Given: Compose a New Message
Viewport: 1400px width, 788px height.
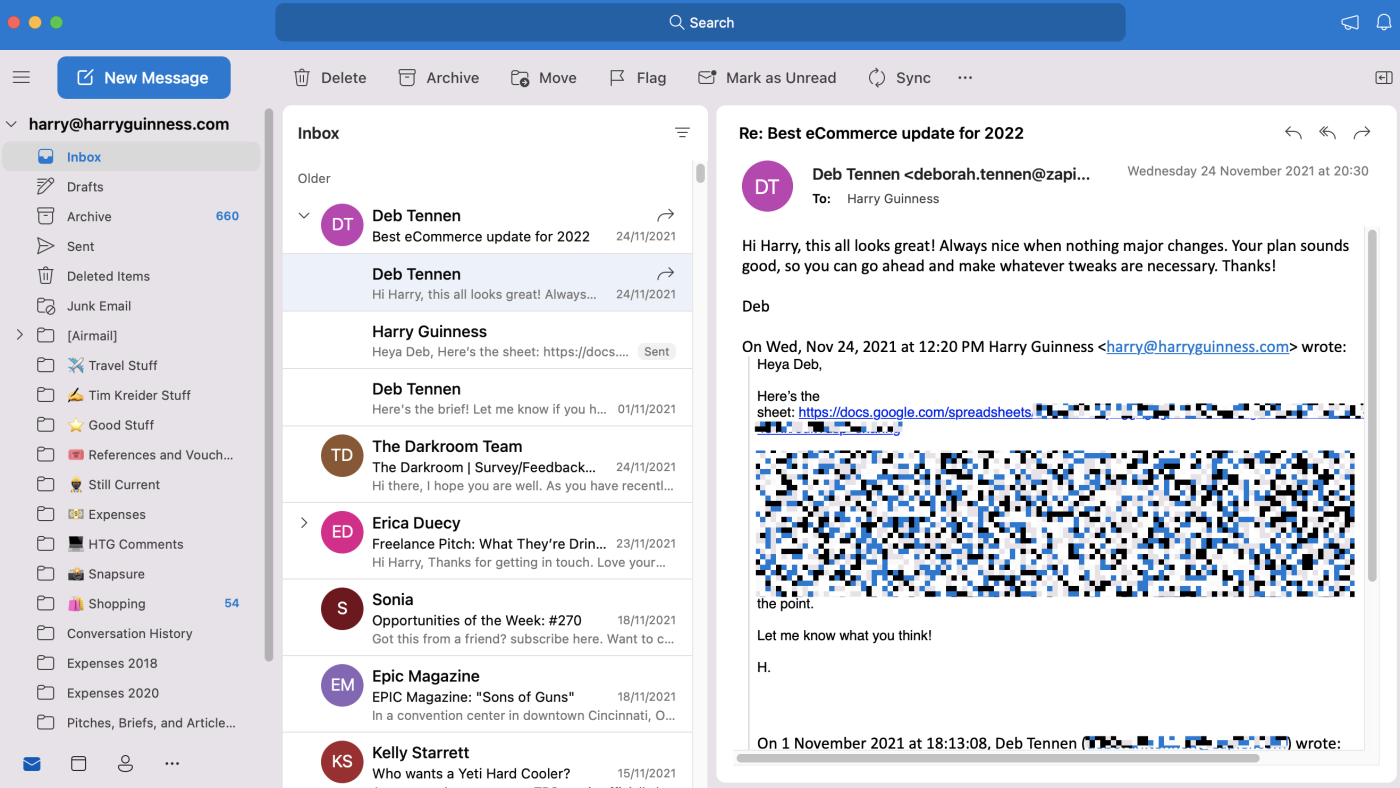Looking at the screenshot, I should click(x=144, y=77).
